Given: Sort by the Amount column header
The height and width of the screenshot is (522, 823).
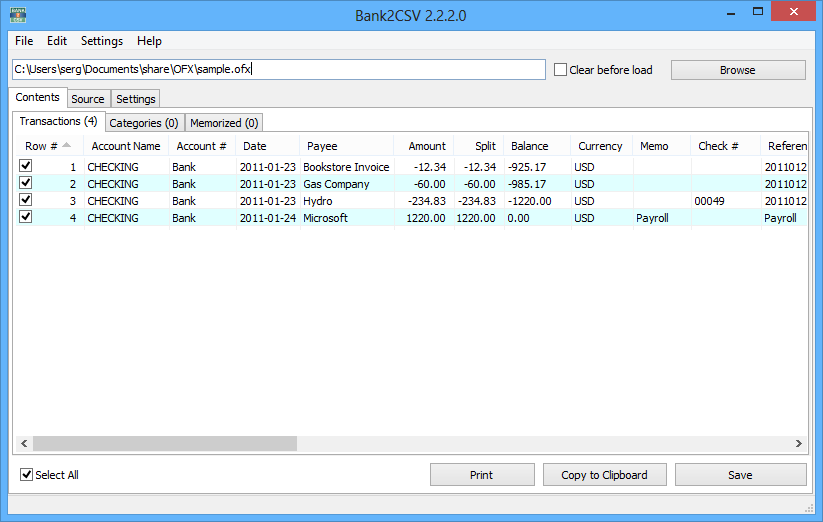Looking at the screenshot, I should (x=424, y=146).
